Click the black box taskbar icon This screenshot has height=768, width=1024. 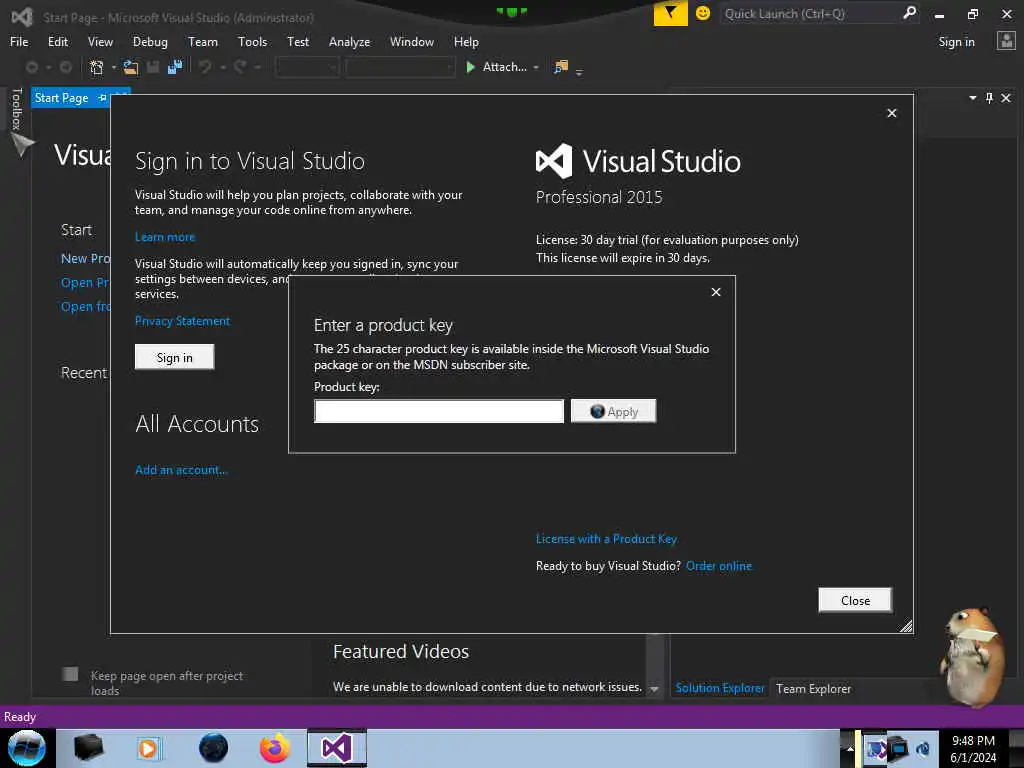(88, 748)
